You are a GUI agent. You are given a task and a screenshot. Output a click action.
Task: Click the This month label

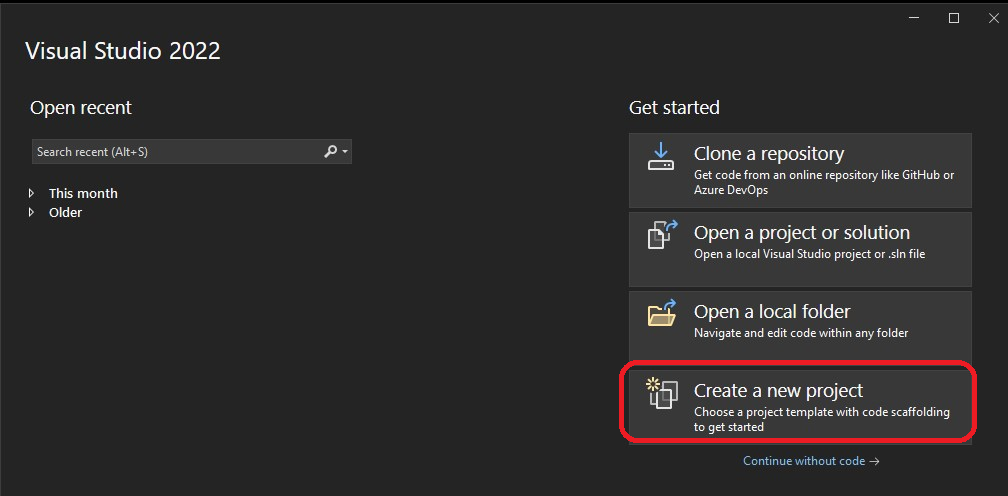83,193
